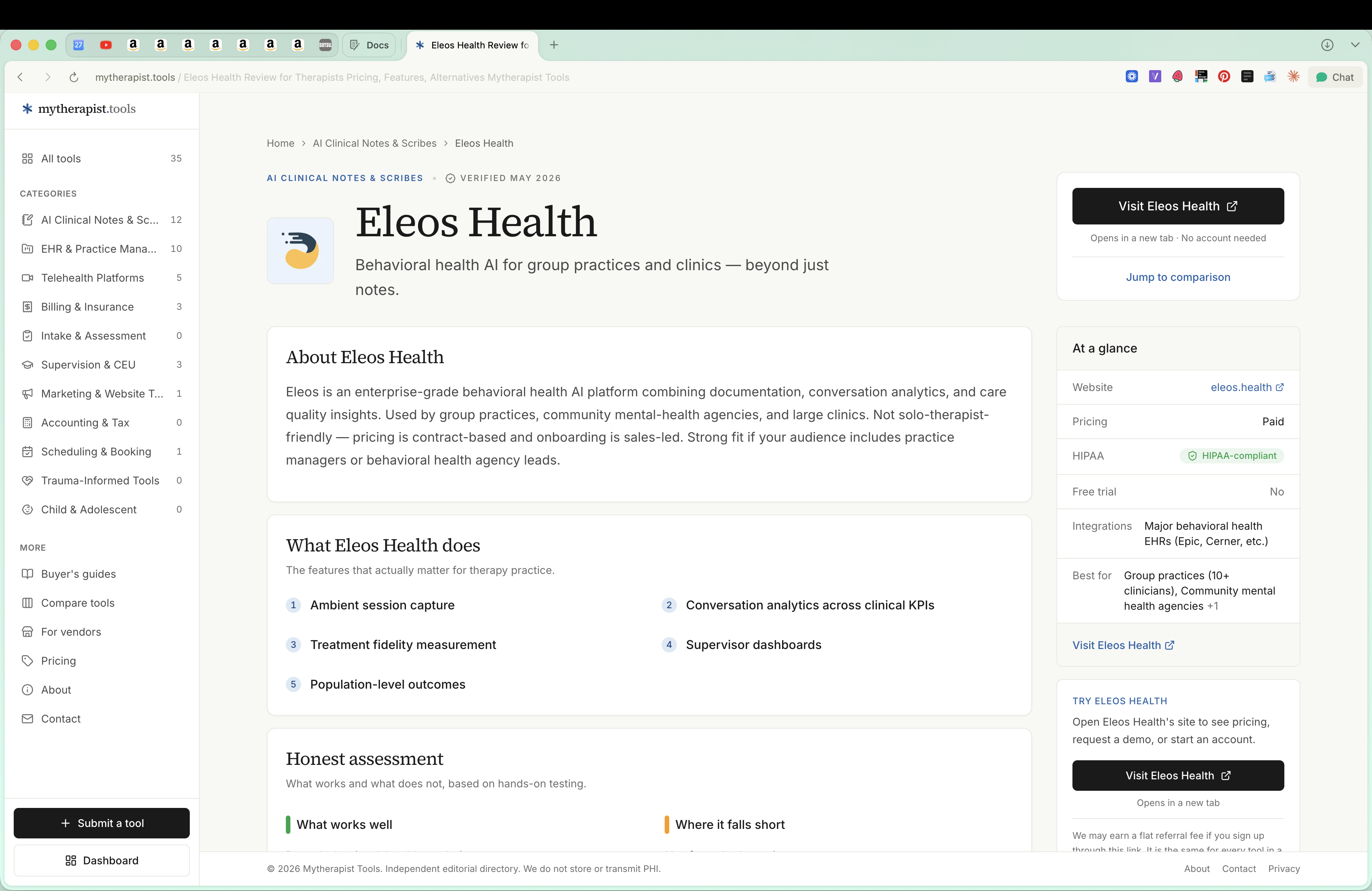
Task: Click the blue sunburst extension icon
Action: (1132, 77)
